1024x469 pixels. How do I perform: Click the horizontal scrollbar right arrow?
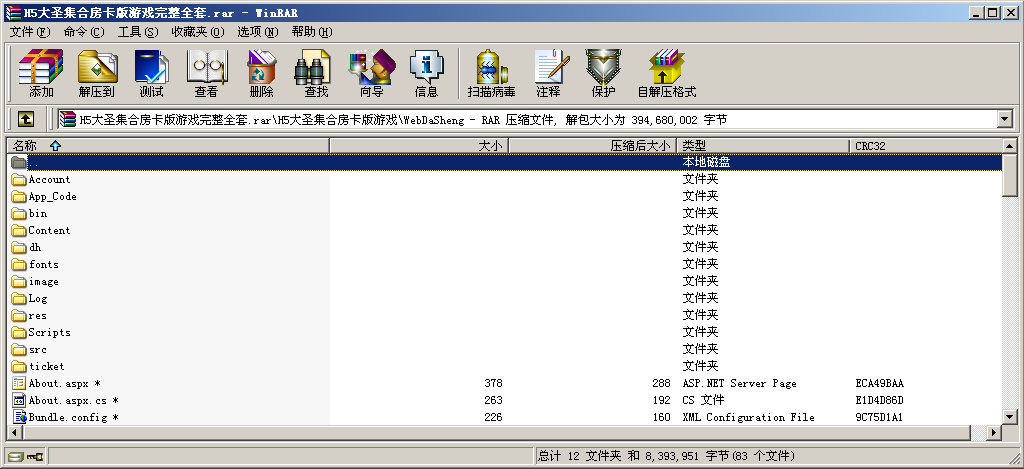(x=993, y=433)
